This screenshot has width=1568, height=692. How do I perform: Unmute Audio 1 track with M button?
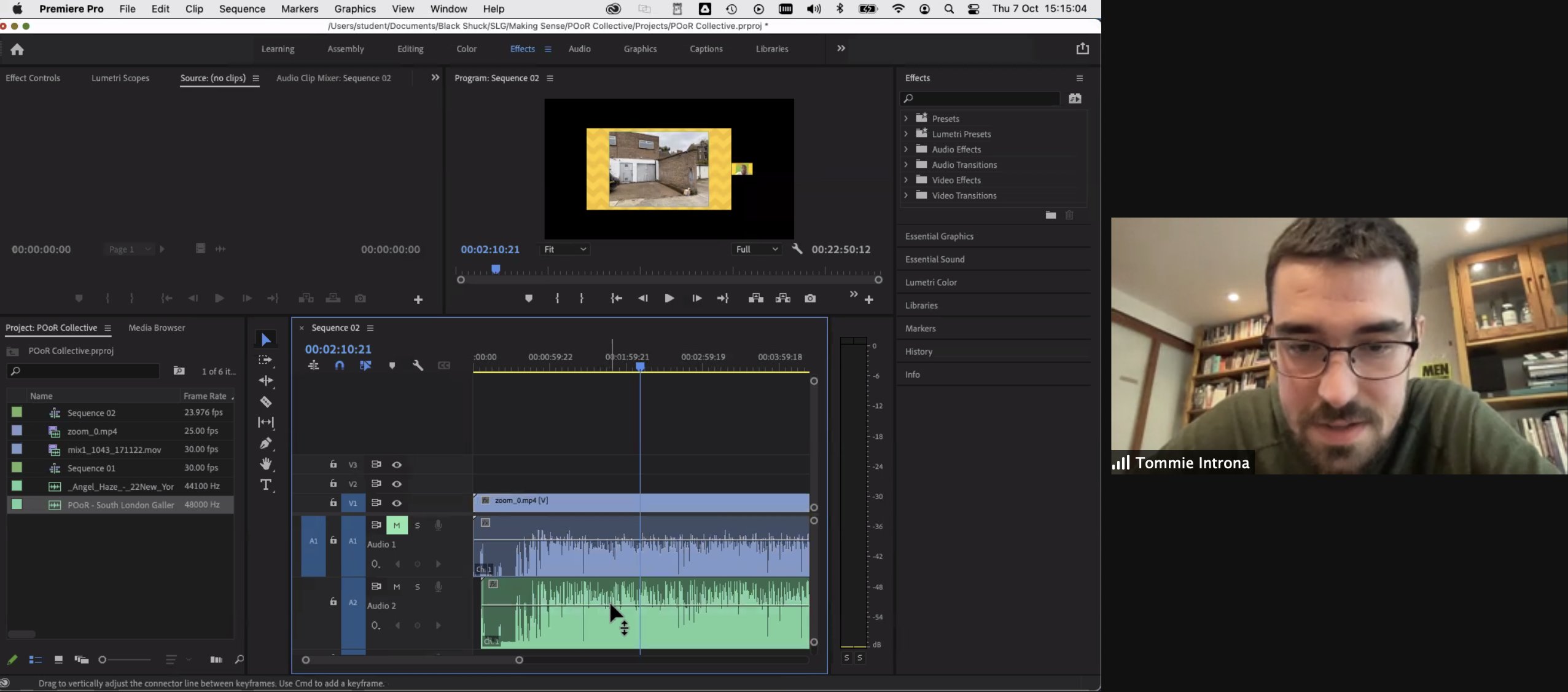click(x=397, y=525)
